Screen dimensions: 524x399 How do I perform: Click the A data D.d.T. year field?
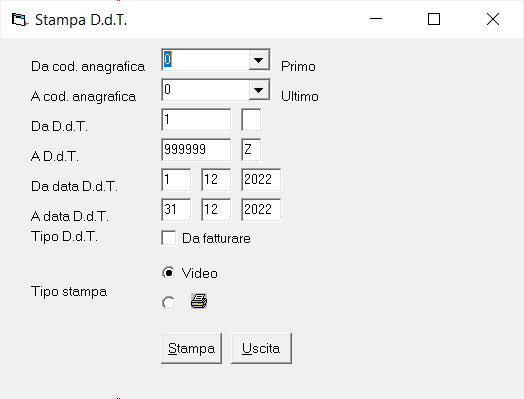click(261, 210)
